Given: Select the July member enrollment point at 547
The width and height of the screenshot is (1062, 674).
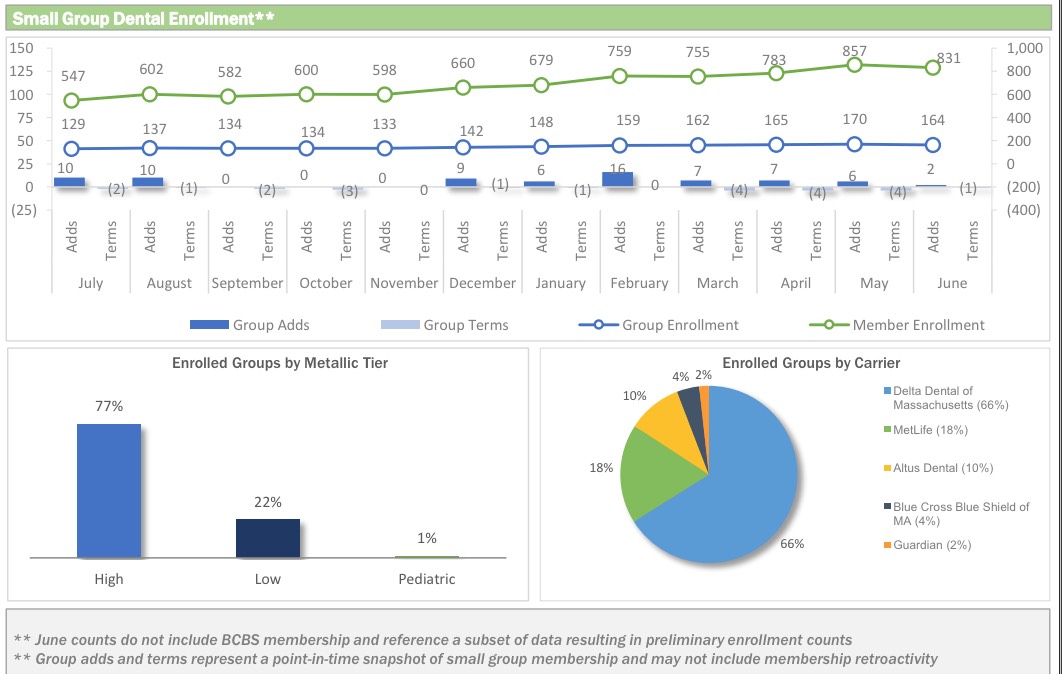Looking at the screenshot, I should click(x=71, y=100).
